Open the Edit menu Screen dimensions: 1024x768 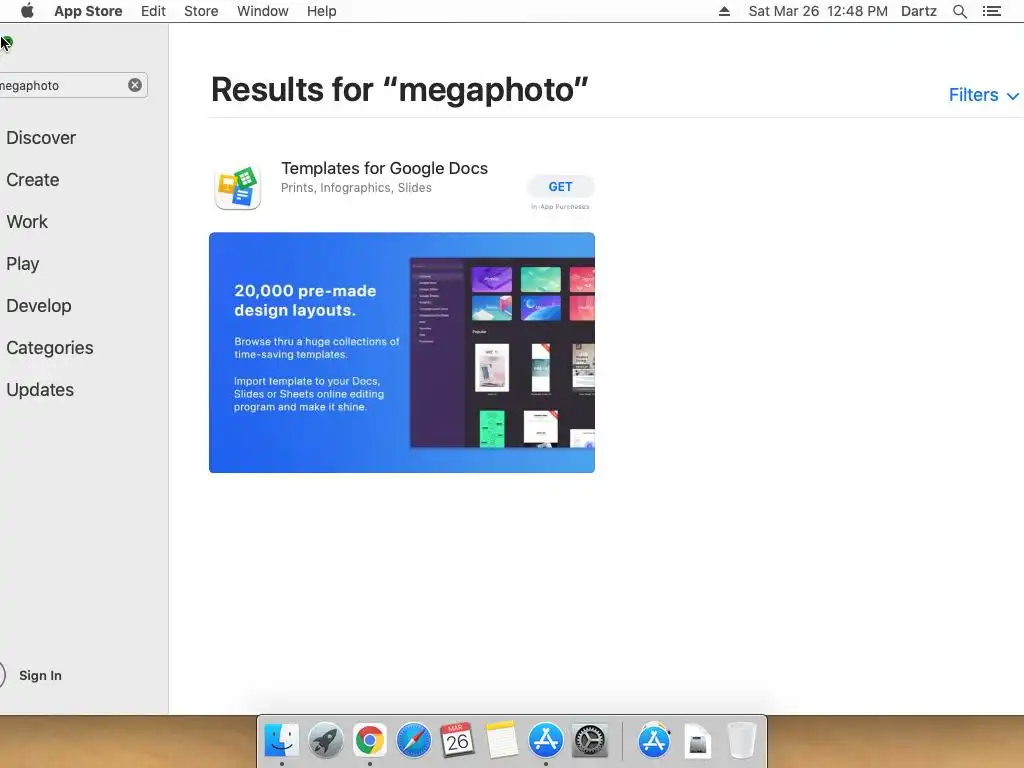tap(153, 11)
